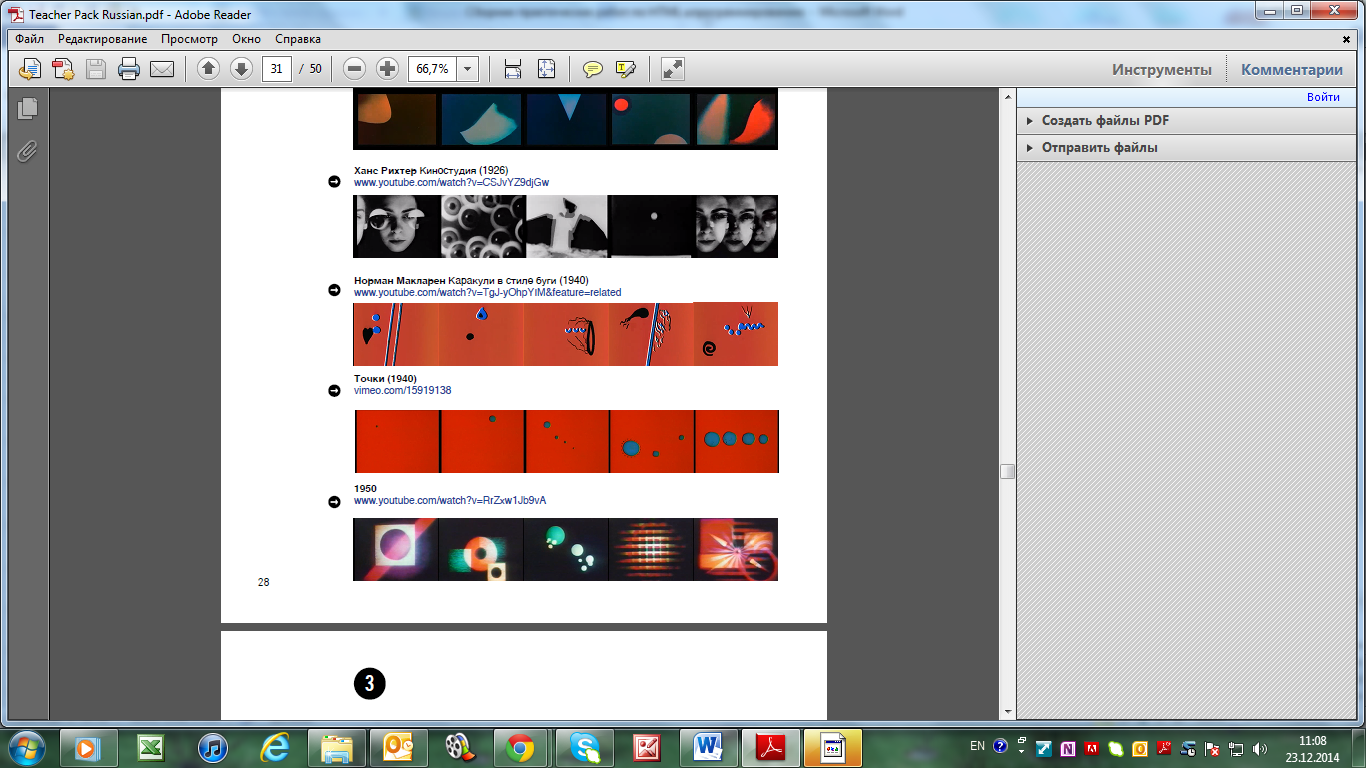Click the scrollbar down arrow
The image size is (1366, 768).
tap(1008, 712)
